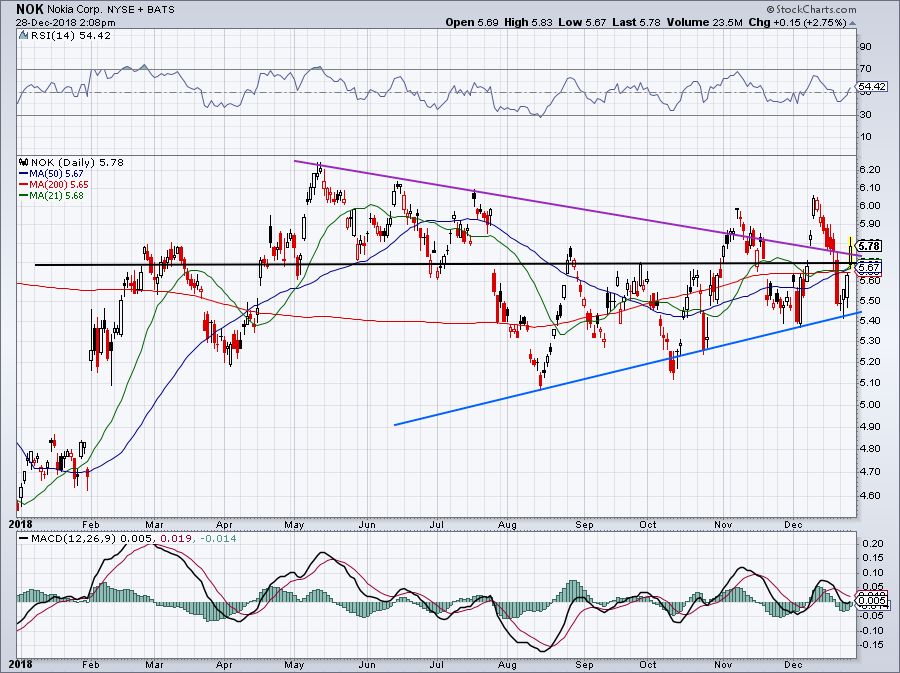900x673 pixels.
Task: Click the RSI(14) legend icon
Action: coord(24,36)
